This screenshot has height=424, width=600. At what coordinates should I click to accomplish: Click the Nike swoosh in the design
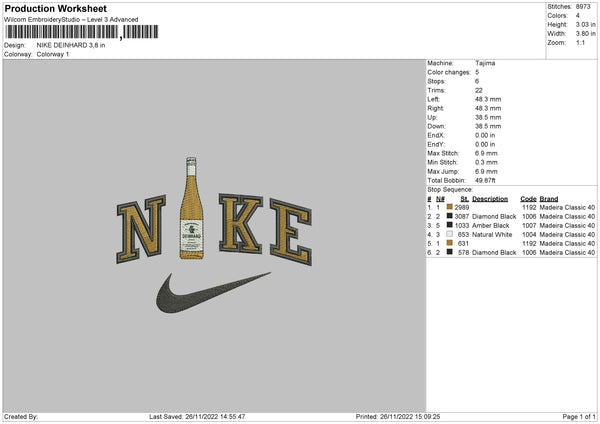[213, 293]
